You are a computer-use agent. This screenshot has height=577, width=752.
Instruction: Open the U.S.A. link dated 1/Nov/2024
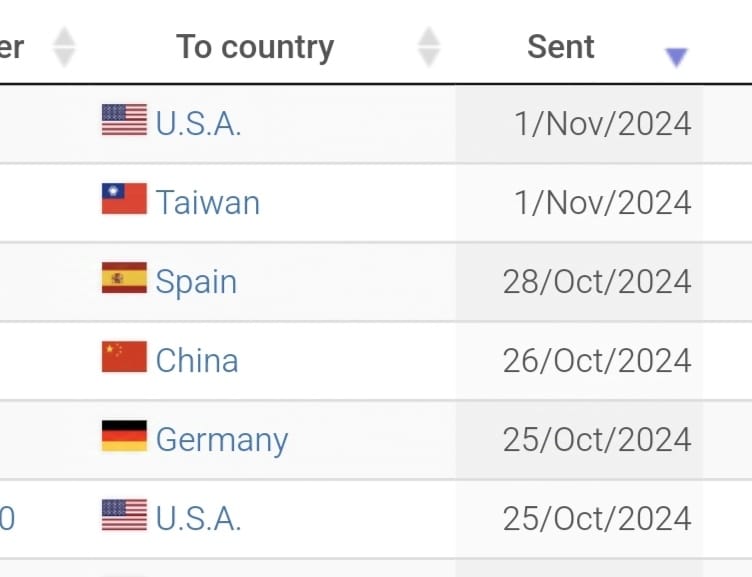[198, 124]
